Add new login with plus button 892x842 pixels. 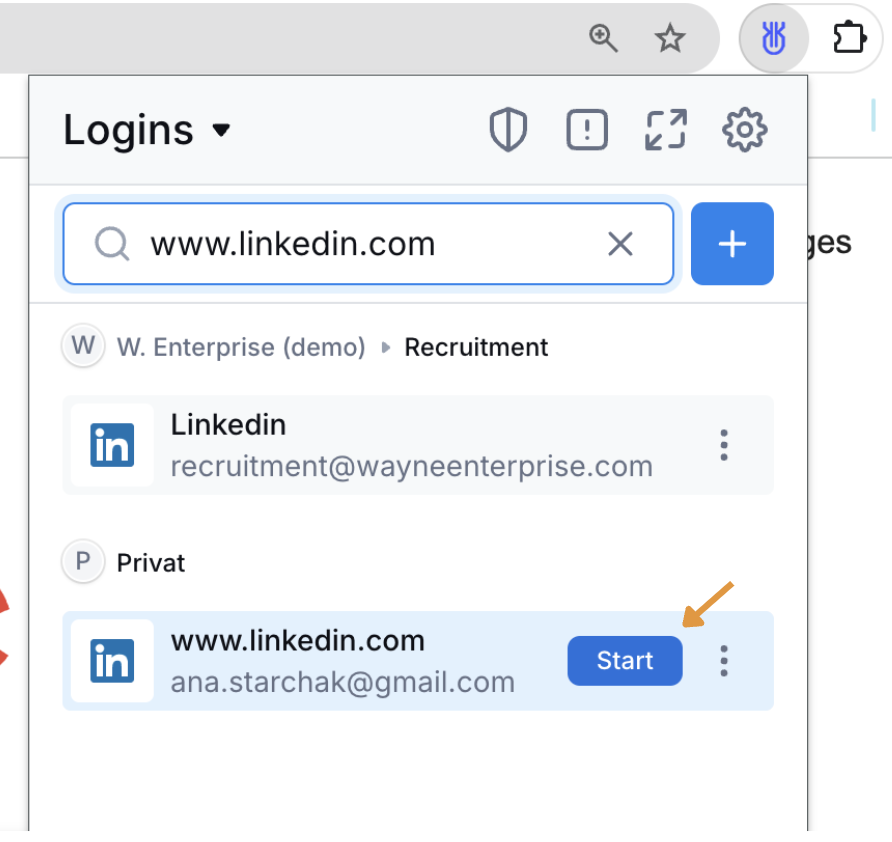tap(732, 243)
